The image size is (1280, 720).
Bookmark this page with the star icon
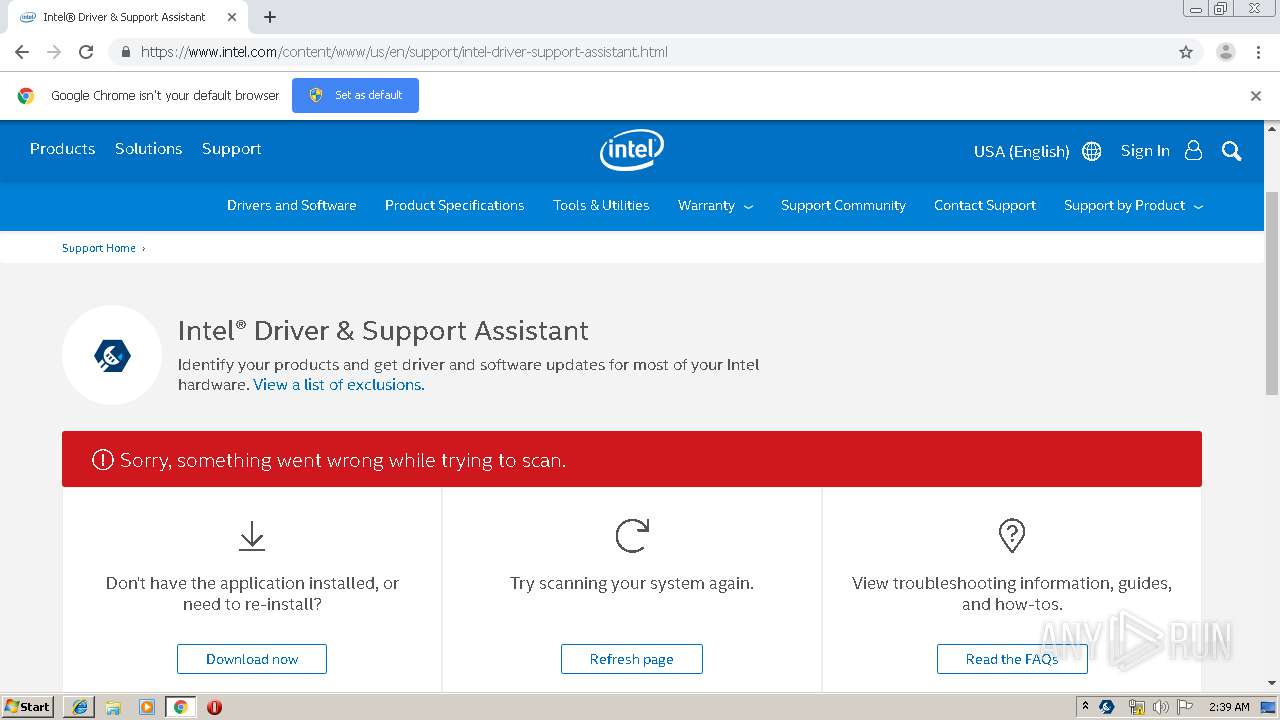coord(1186,52)
